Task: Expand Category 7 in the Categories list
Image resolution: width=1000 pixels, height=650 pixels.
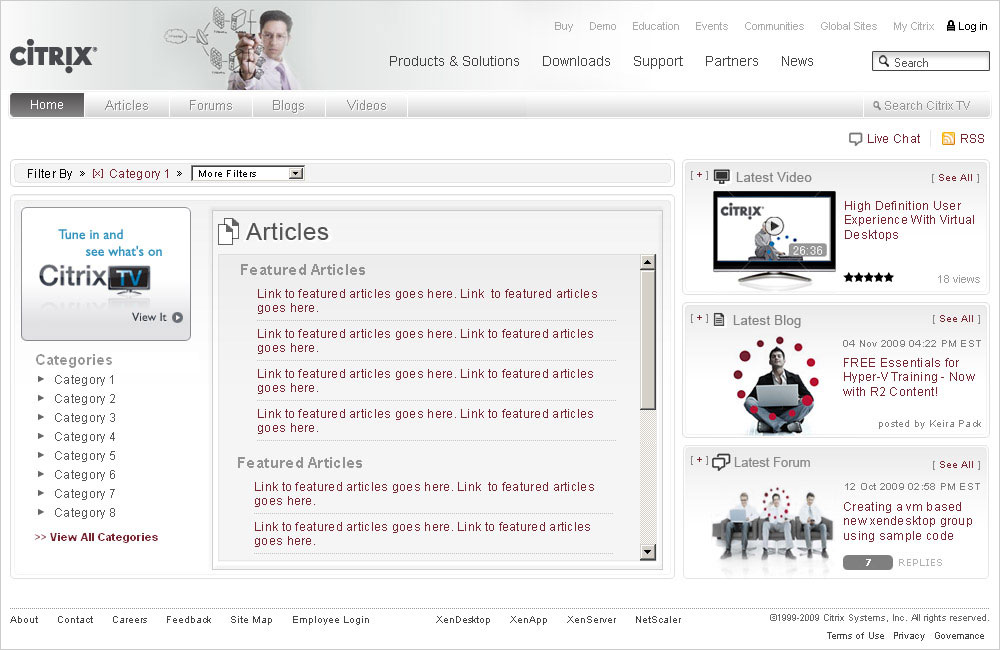Action: pyautogui.click(x=41, y=493)
